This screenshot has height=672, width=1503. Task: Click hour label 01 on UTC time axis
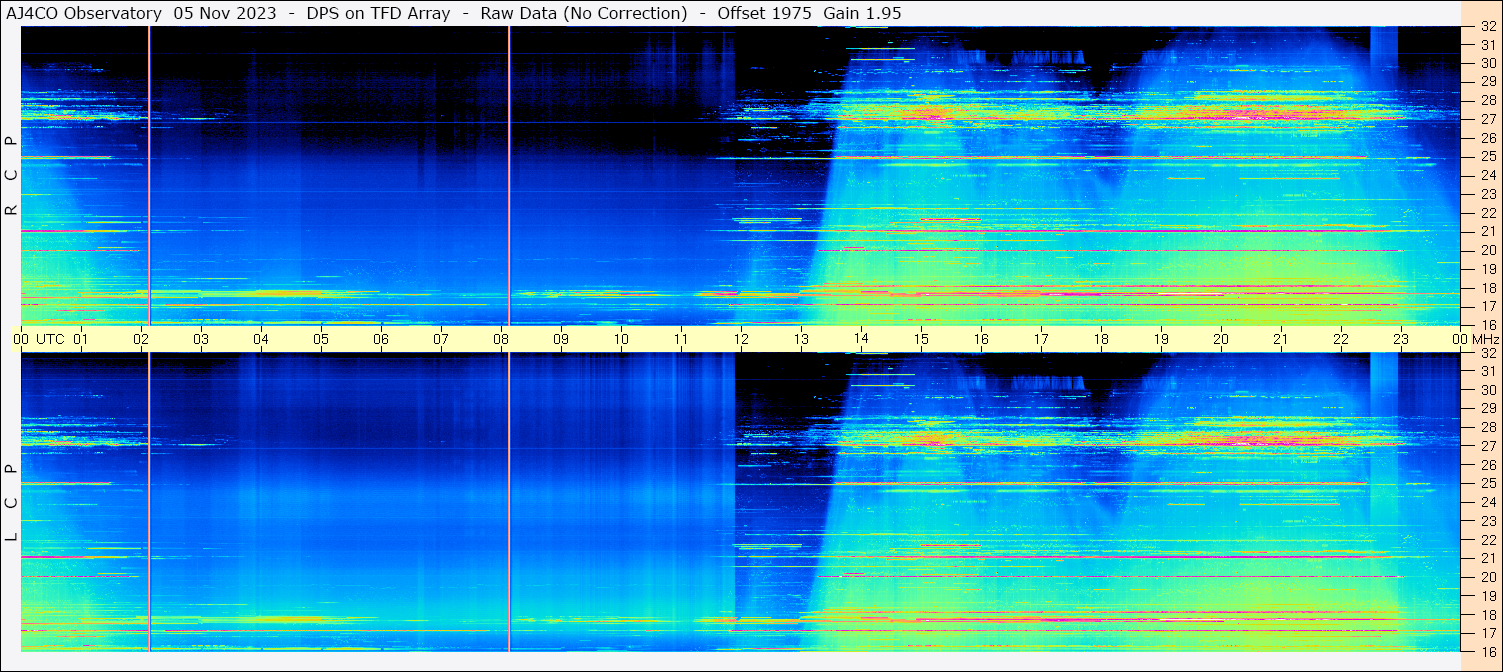[81, 339]
